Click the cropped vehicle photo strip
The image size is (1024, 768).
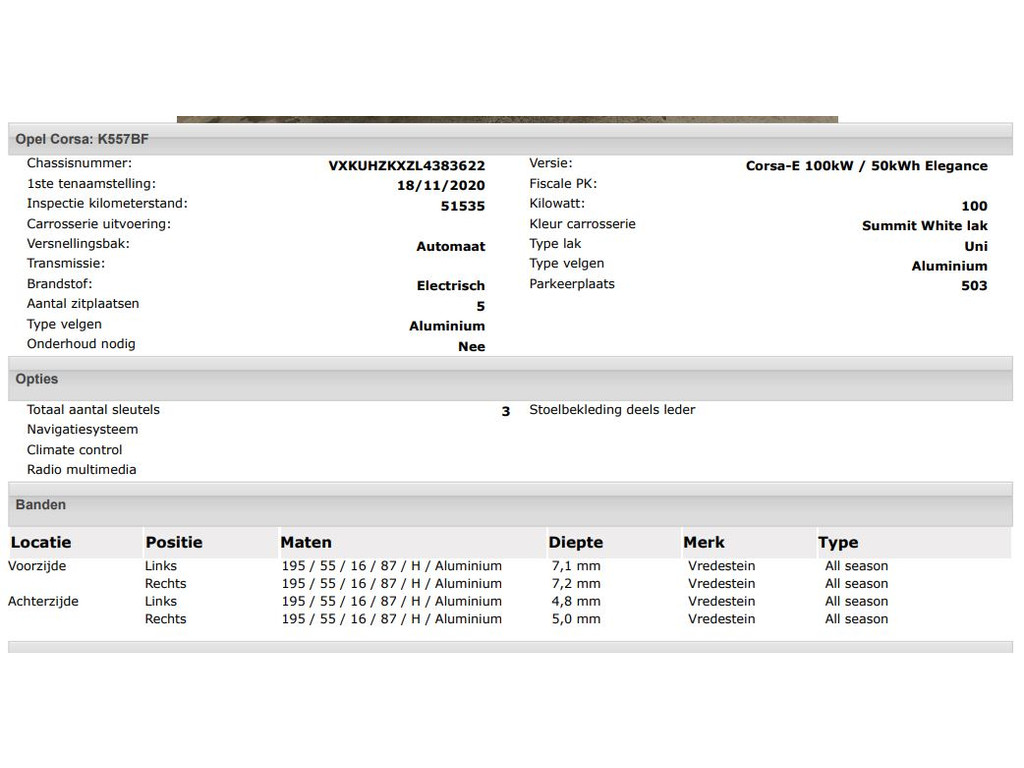click(x=507, y=120)
